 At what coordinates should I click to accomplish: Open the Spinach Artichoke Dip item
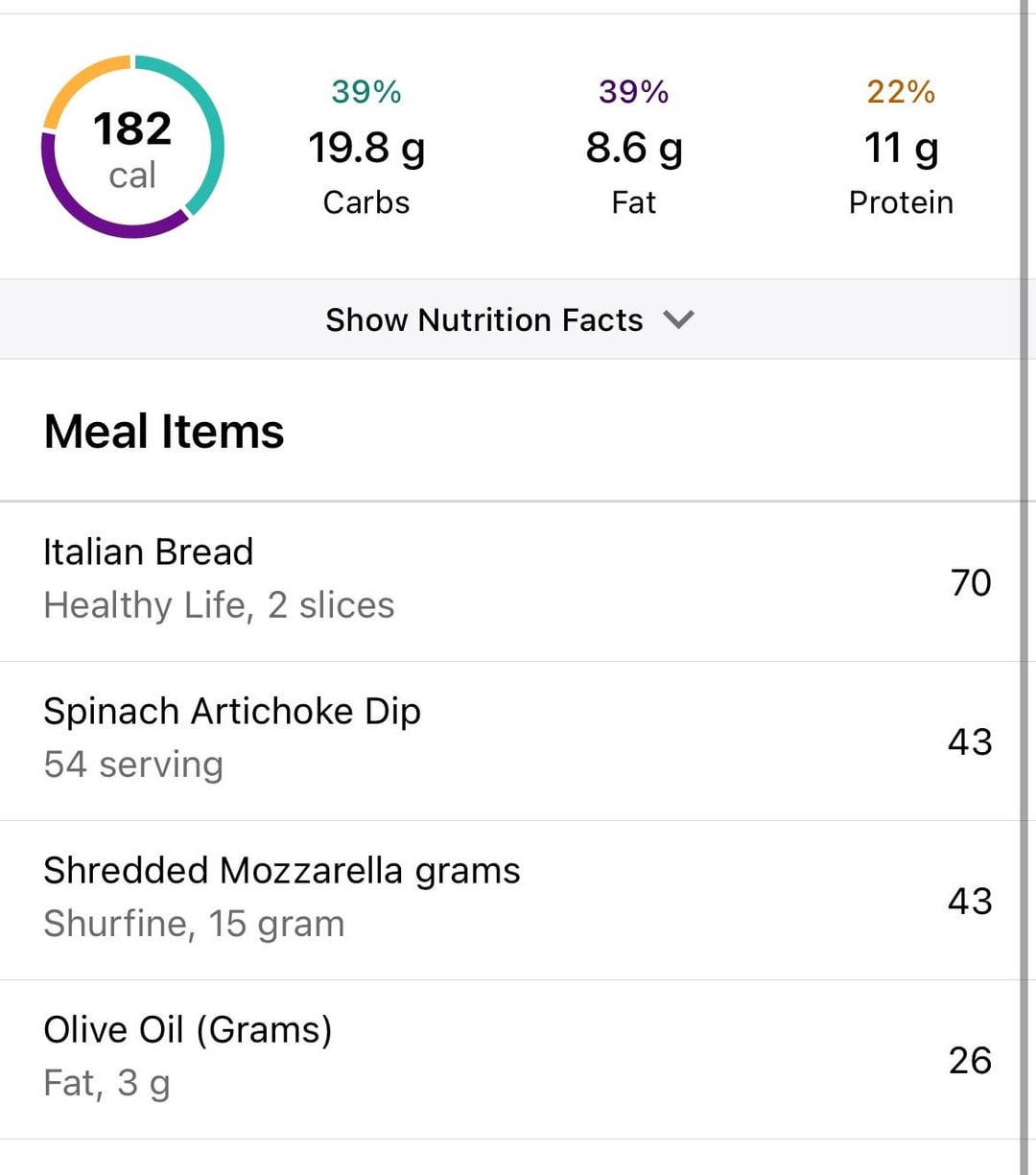(510, 740)
